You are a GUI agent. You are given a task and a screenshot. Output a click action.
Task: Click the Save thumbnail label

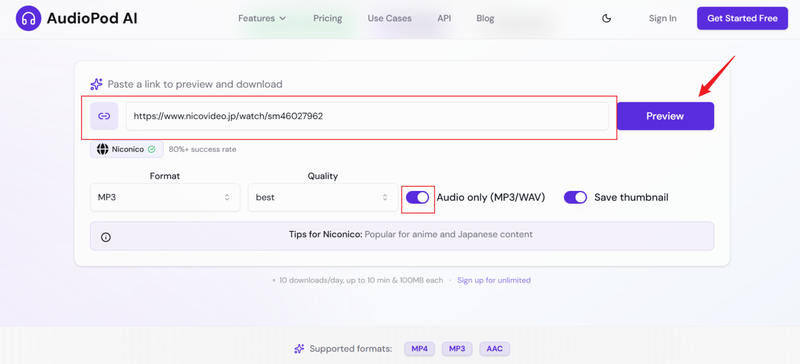tap(631, 198)
